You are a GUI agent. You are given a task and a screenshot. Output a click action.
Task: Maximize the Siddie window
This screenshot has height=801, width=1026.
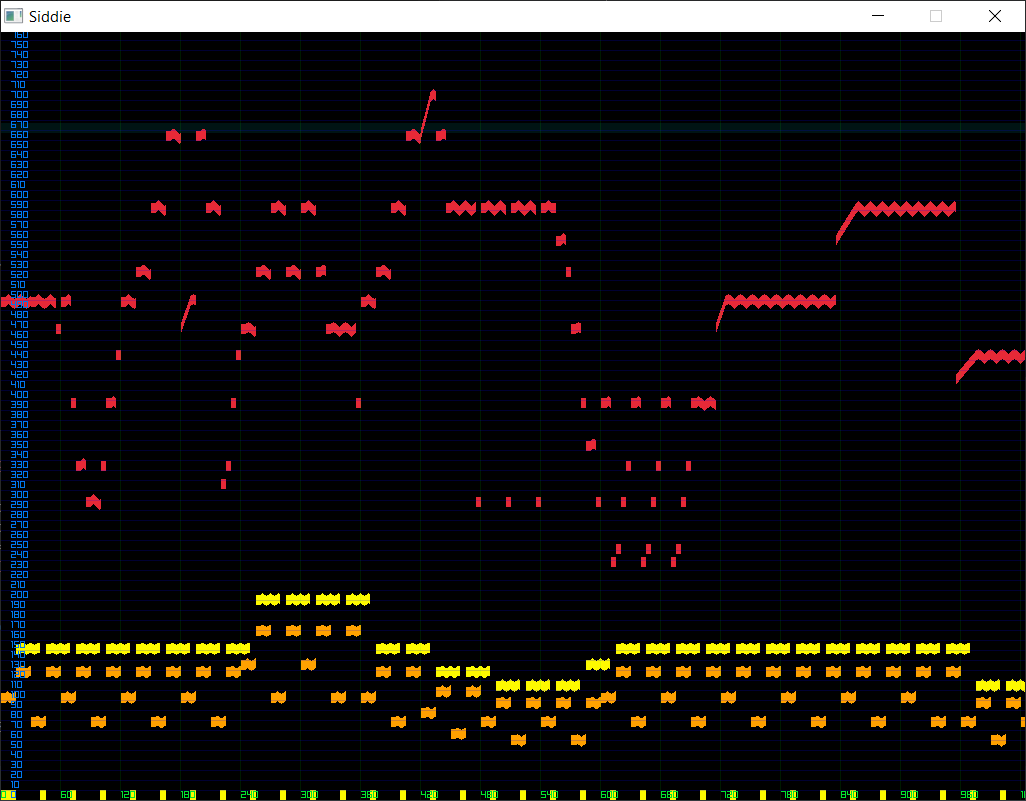(x=936, y=16)
